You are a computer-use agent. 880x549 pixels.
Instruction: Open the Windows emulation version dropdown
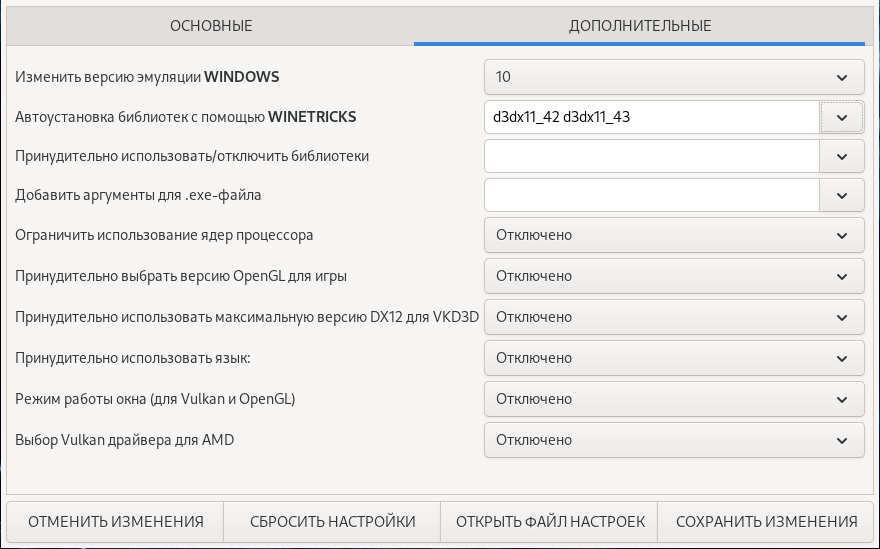tap(673, 76)
